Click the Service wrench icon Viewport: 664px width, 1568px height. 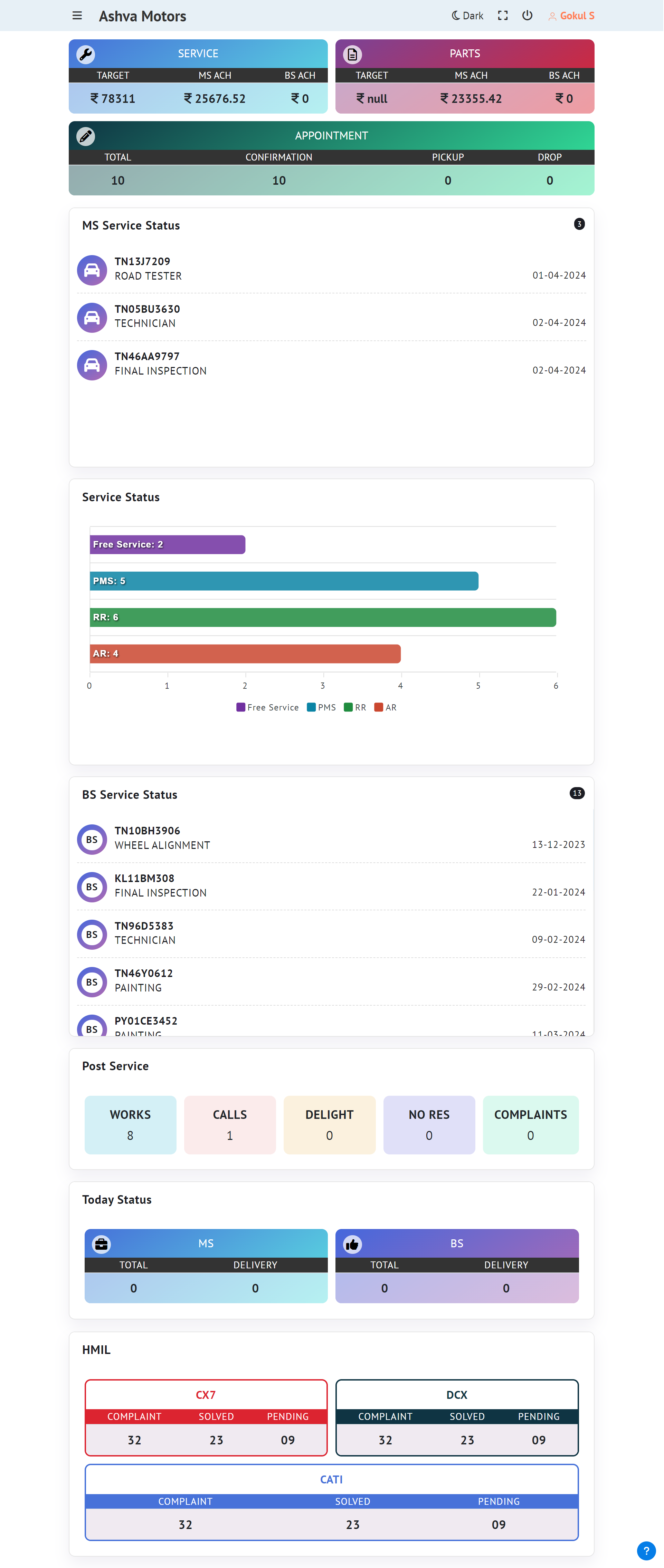click(x=86, y=54)
